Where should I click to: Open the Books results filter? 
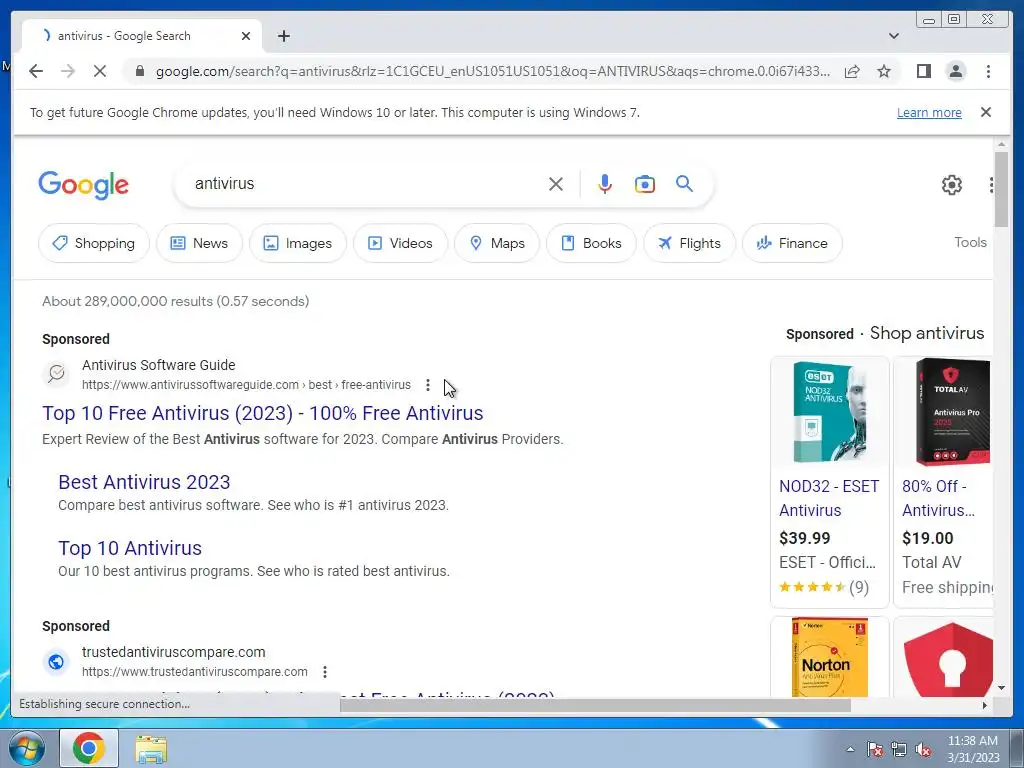591,243
